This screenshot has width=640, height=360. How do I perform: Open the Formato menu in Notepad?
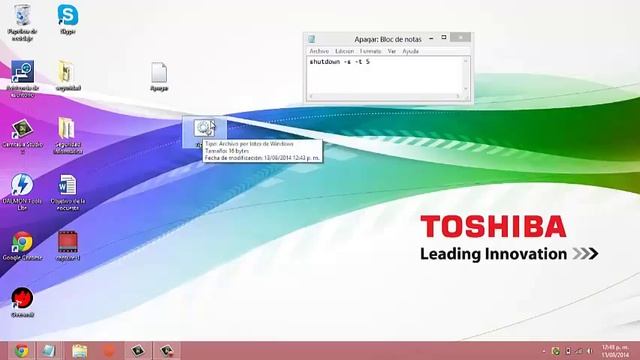pyautogui.click(x=371, y=51)
